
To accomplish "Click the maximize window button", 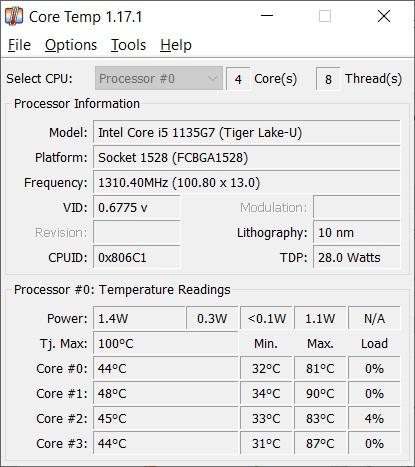I will 325,16.
